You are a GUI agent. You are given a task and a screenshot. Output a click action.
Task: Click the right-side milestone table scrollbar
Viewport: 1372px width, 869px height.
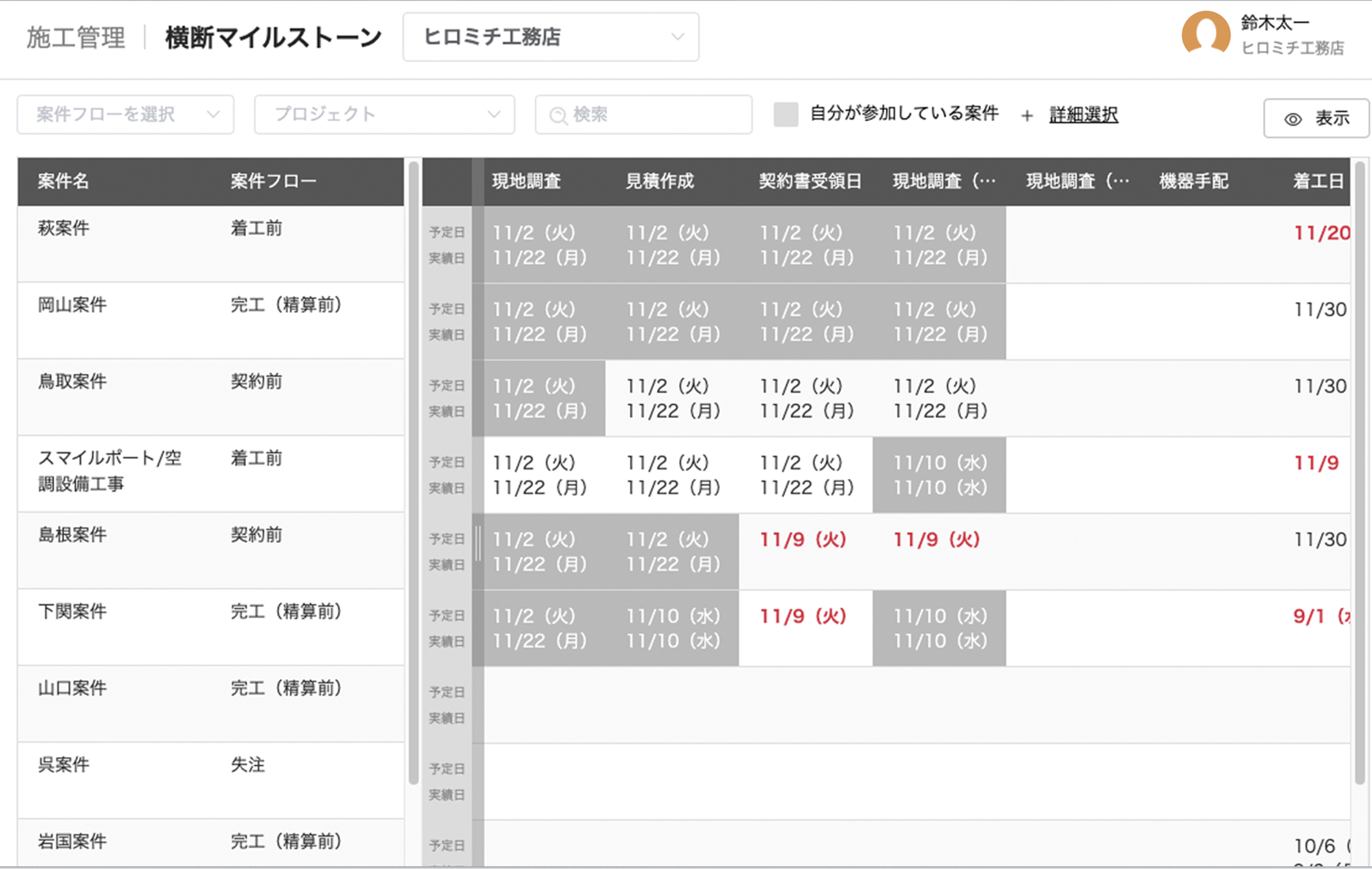pos(1360,473)
